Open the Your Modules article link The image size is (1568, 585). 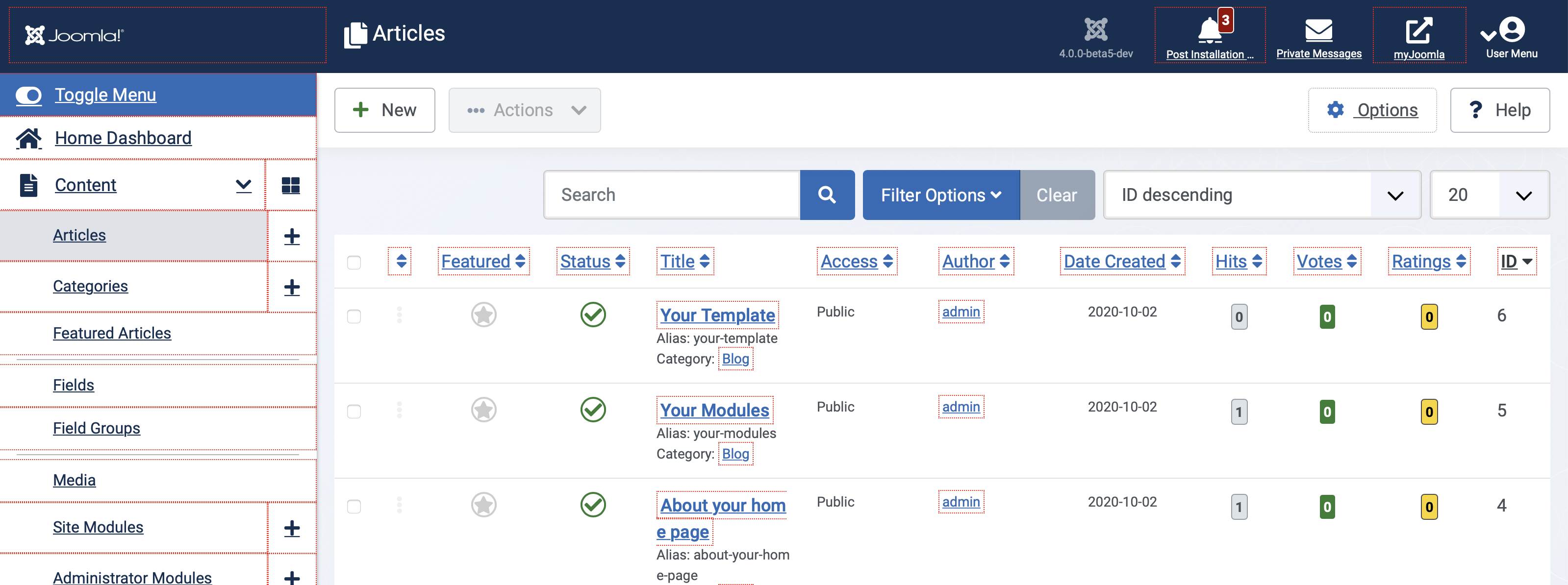pyautogui.click(x=714, y=410)
